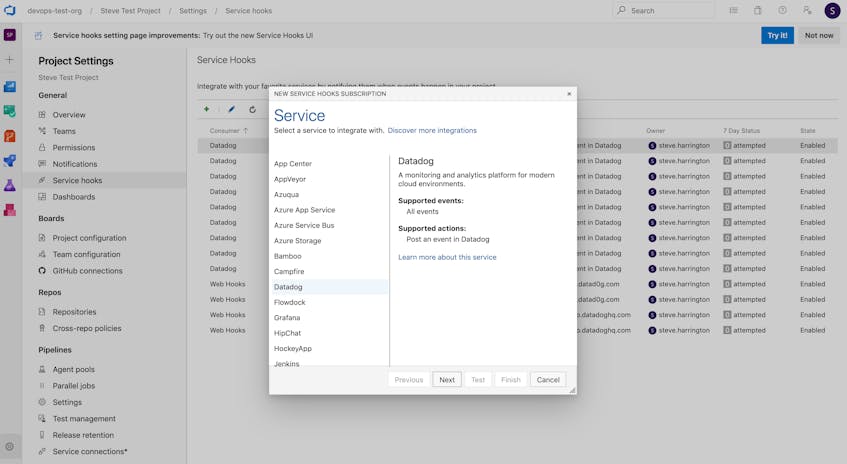Select Jenkins in the service list

pos(286,364)
